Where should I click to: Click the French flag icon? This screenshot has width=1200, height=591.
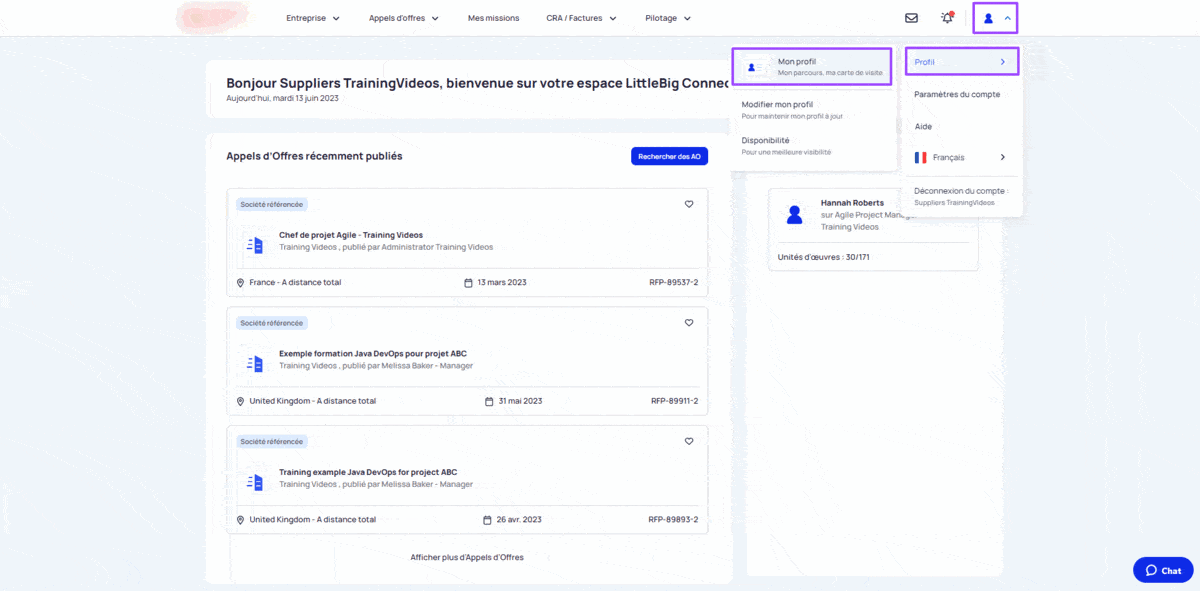920,157
